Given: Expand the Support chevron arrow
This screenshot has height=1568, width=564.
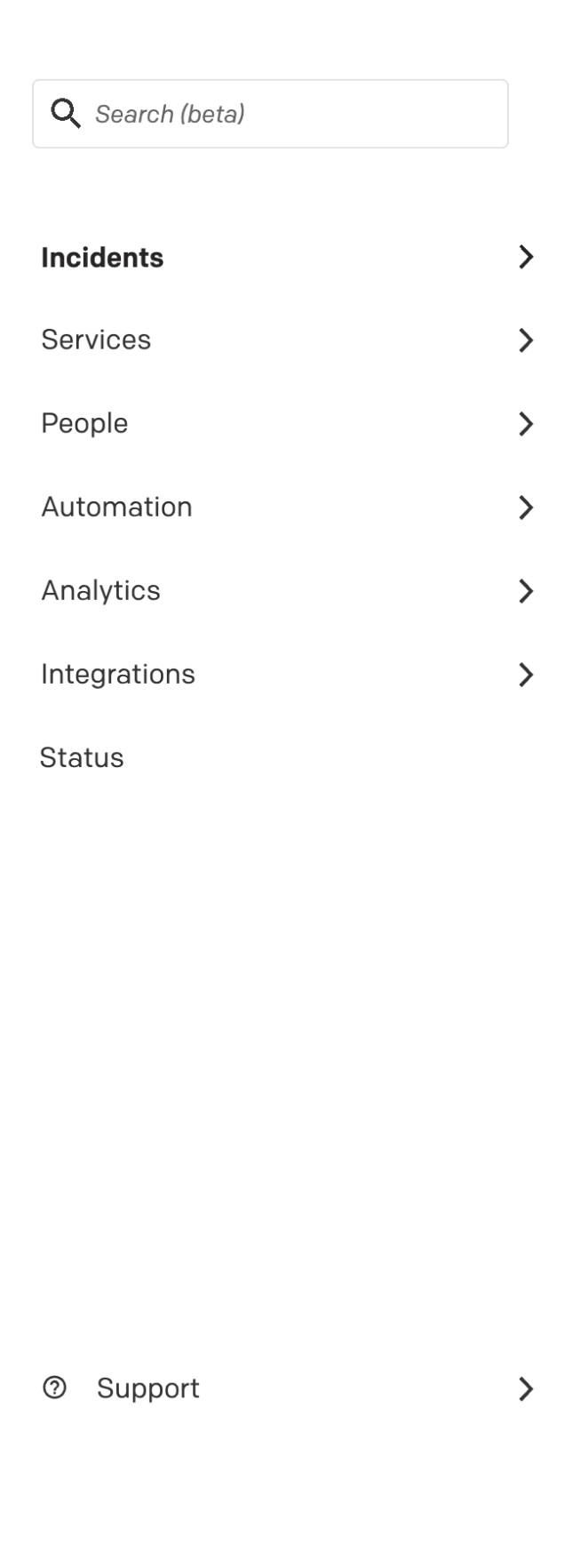Looking at the screenshot, I should [x=526, y=1388].
